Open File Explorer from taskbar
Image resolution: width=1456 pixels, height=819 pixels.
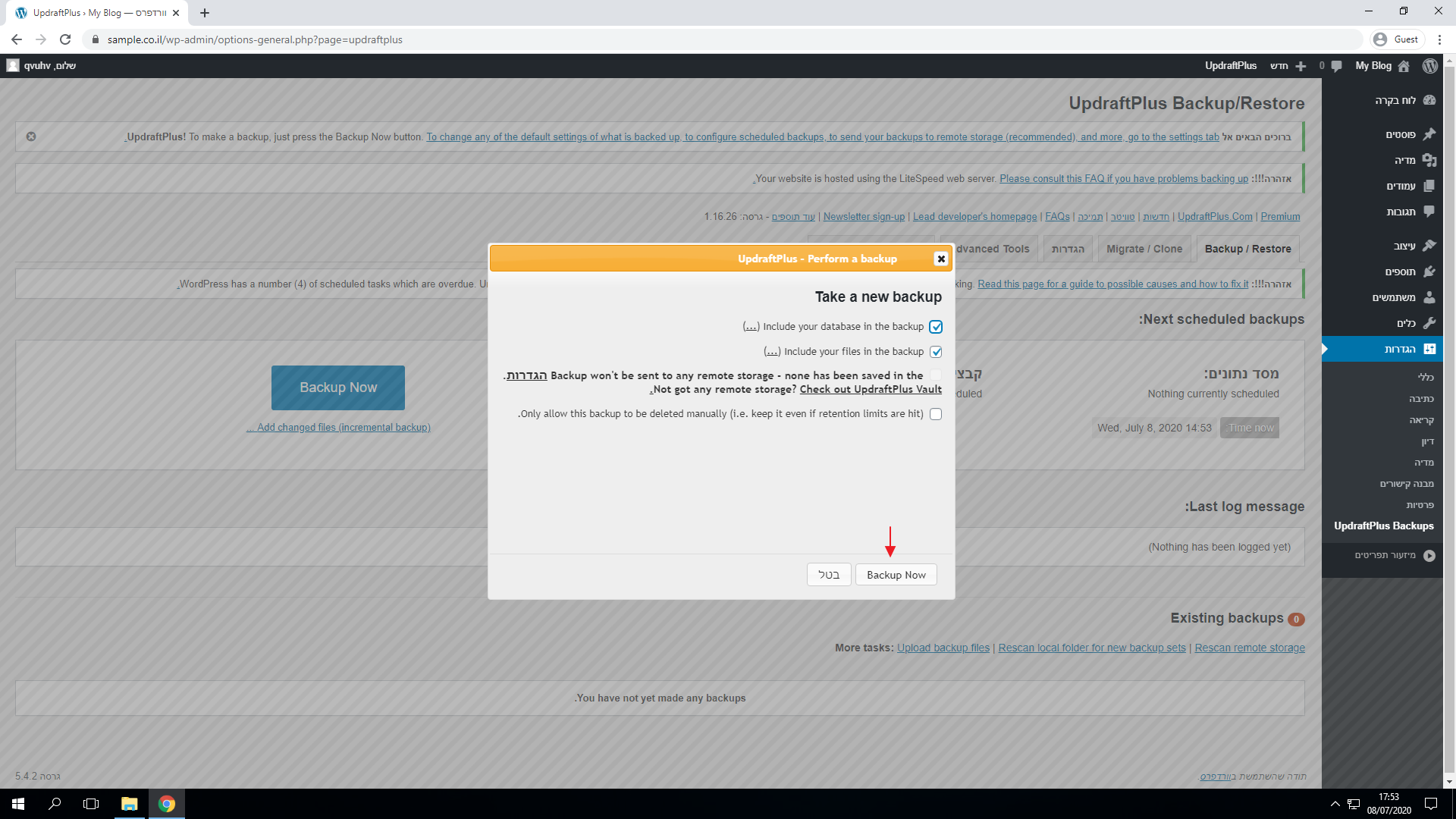tap(130, 804)
